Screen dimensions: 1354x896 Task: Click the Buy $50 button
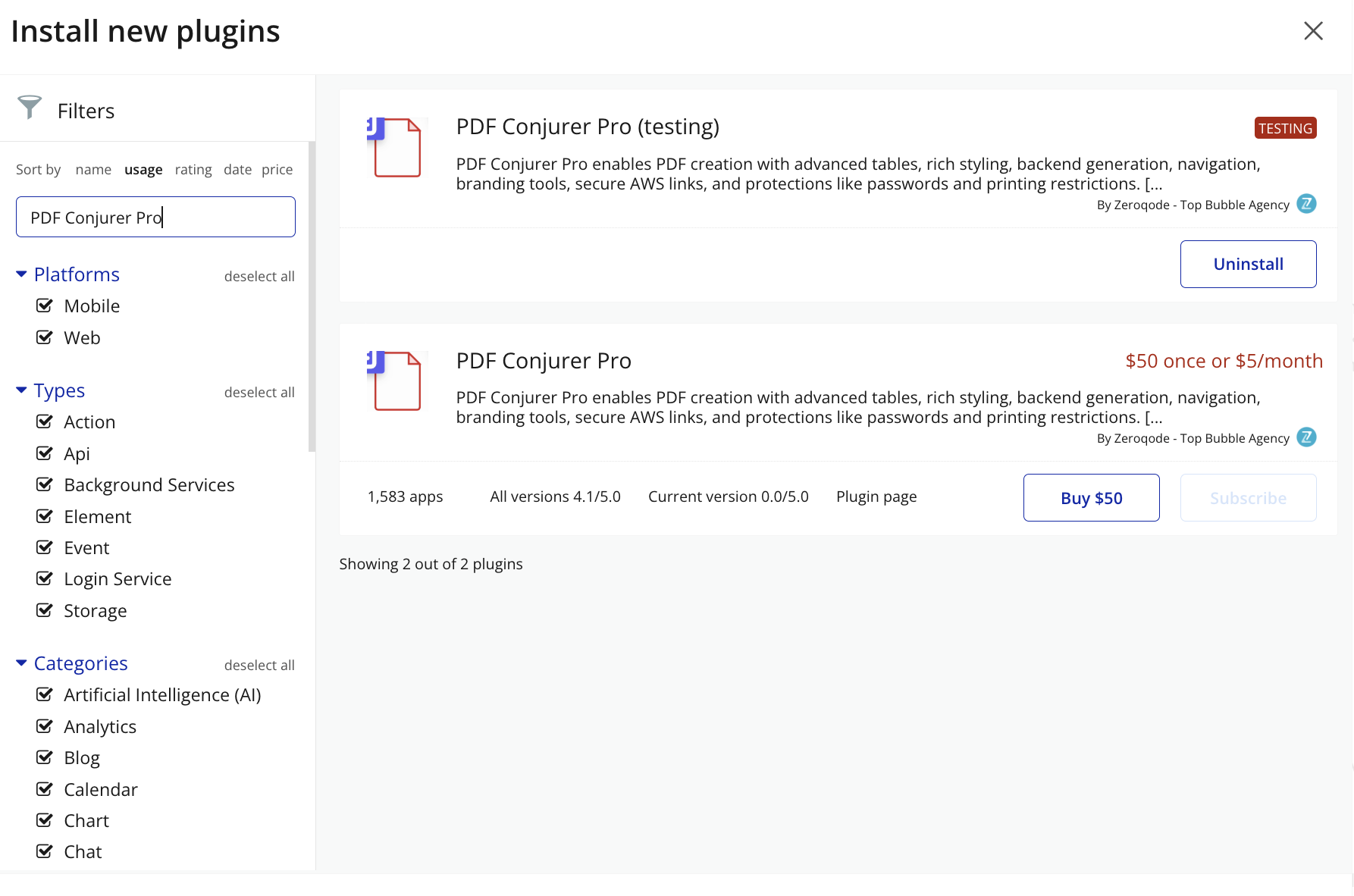point(1091,498)
